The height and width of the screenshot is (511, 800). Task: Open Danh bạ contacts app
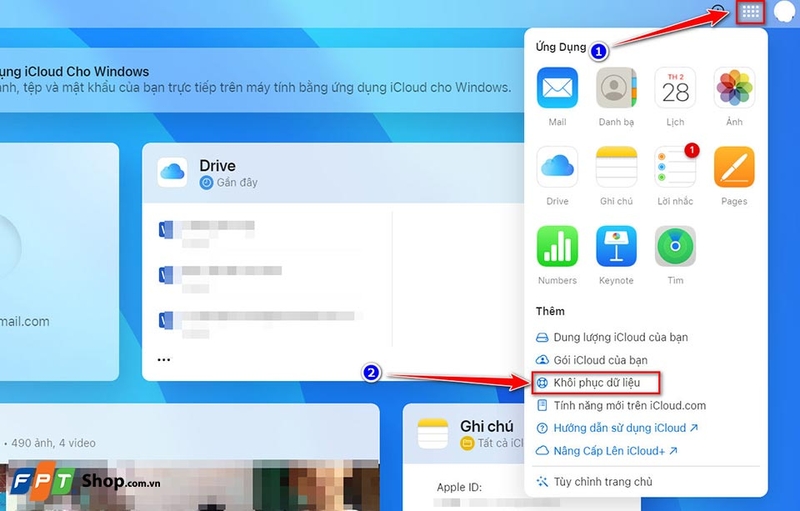click(x=616, y=88)
